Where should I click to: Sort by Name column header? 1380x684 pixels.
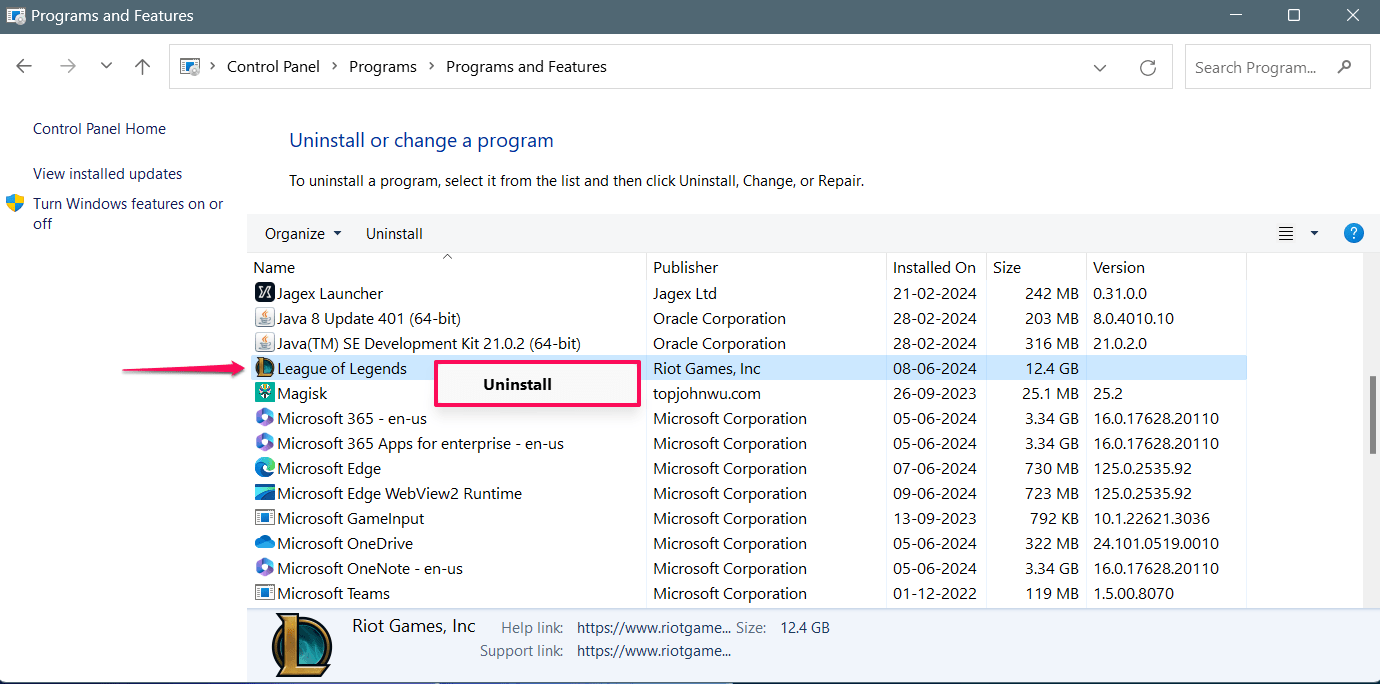446,267
